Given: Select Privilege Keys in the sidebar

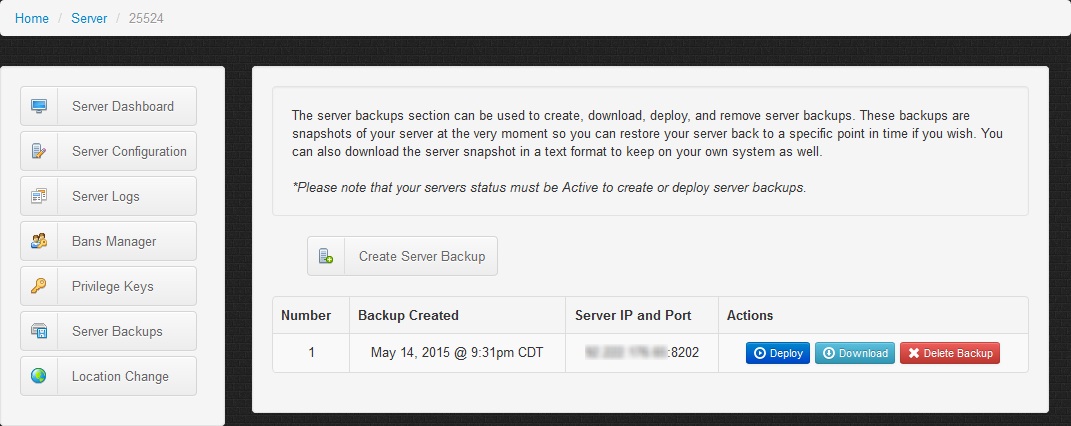Looking at the screenshot, I should click(113, 286).
